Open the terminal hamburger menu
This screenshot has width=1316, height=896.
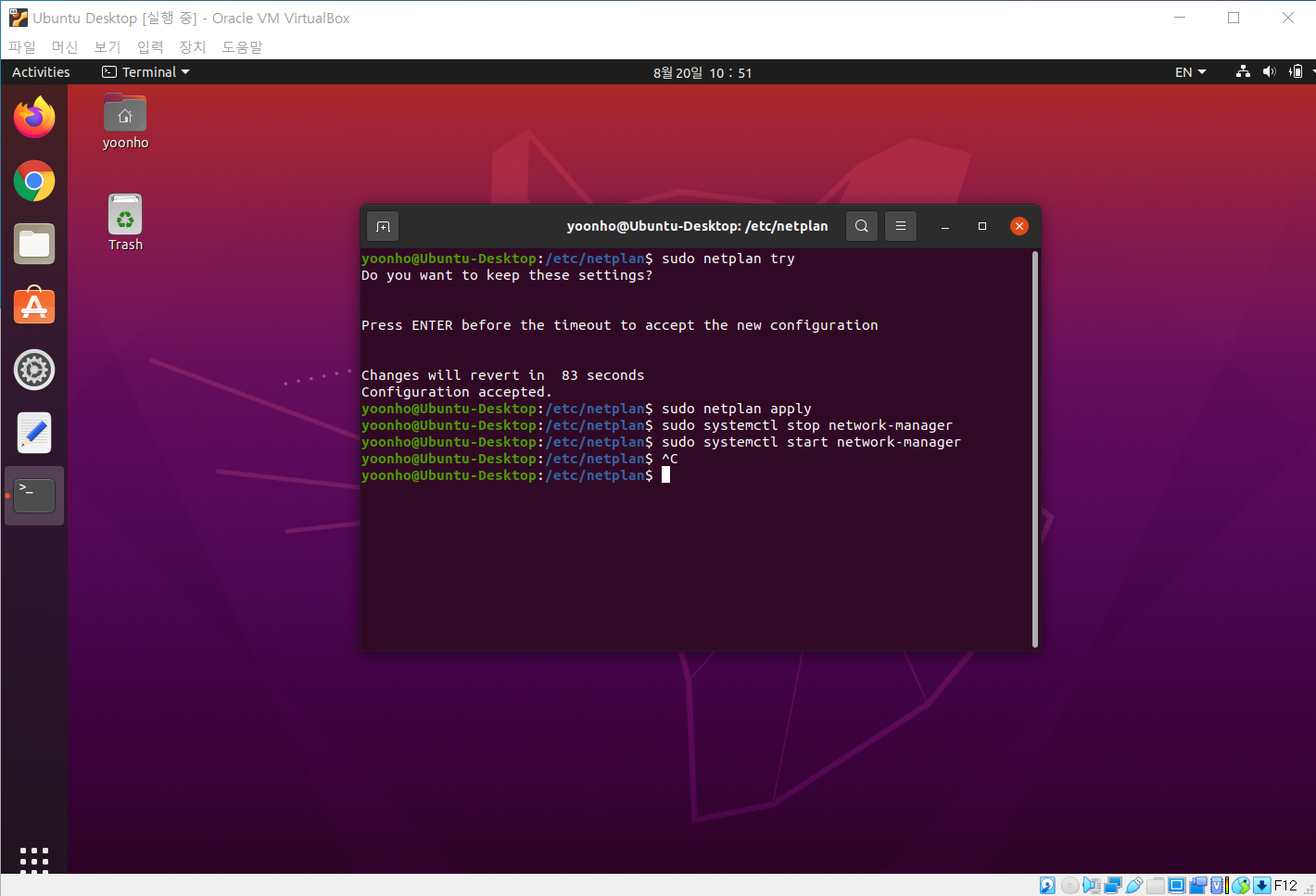[901, 226]
